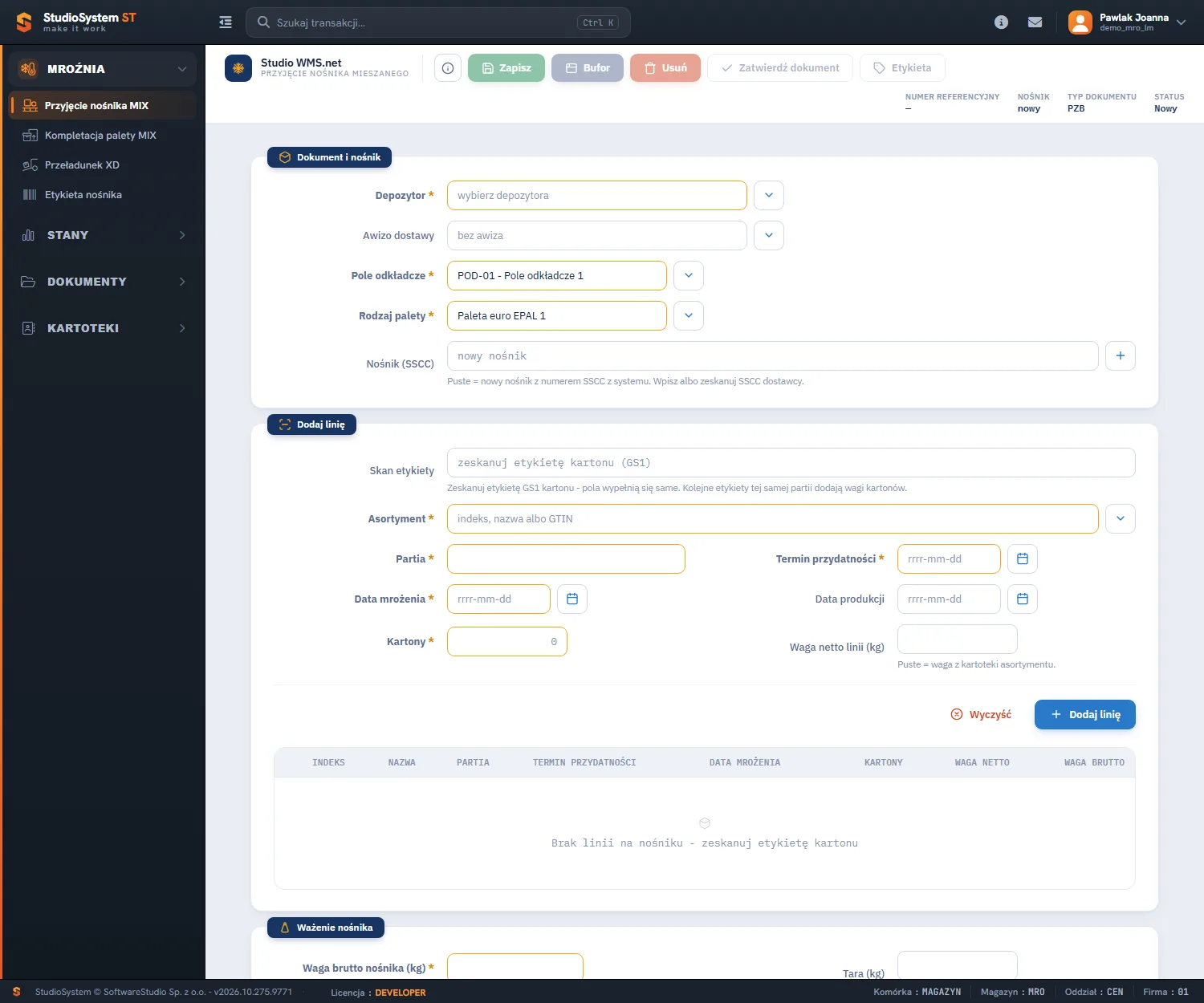The height and width of the screenshot is (1003, 1204).
Task: Open calendar for Data produkcji
Action: pyautogui.click(x=1023, y=599)
